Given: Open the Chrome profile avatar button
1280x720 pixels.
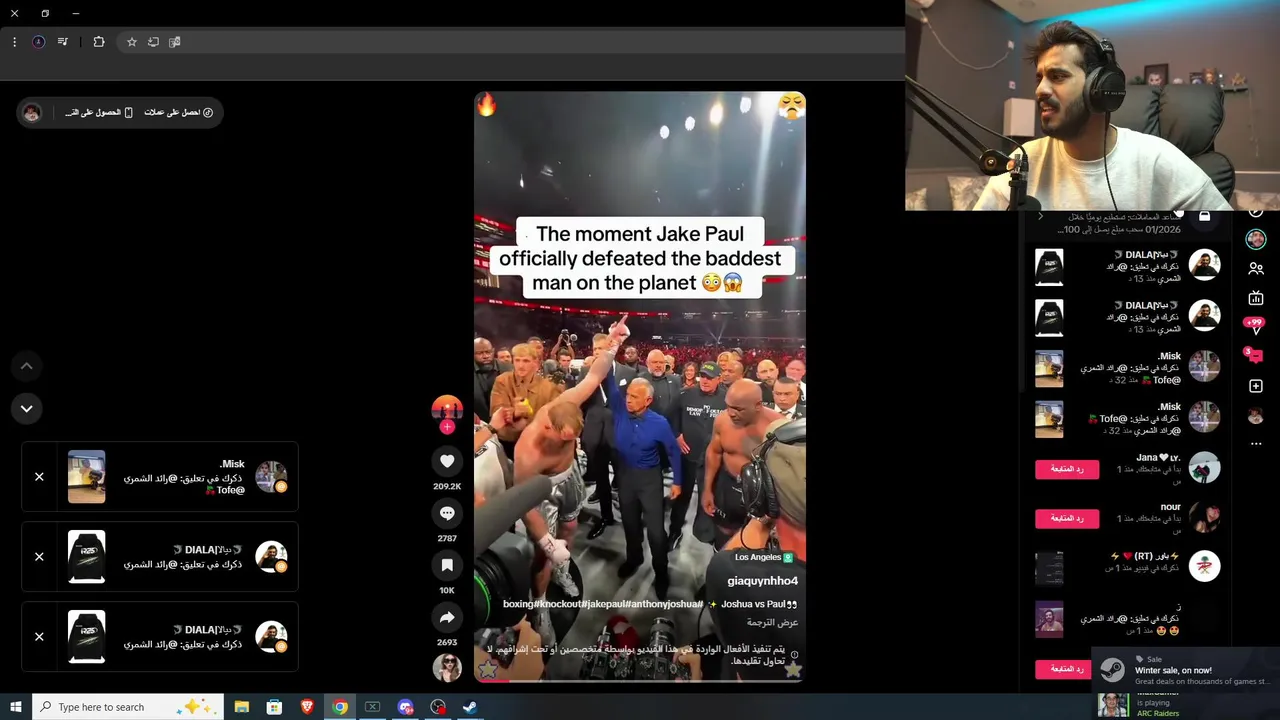Looking at the screenshot, I should (x=38, y=42).
